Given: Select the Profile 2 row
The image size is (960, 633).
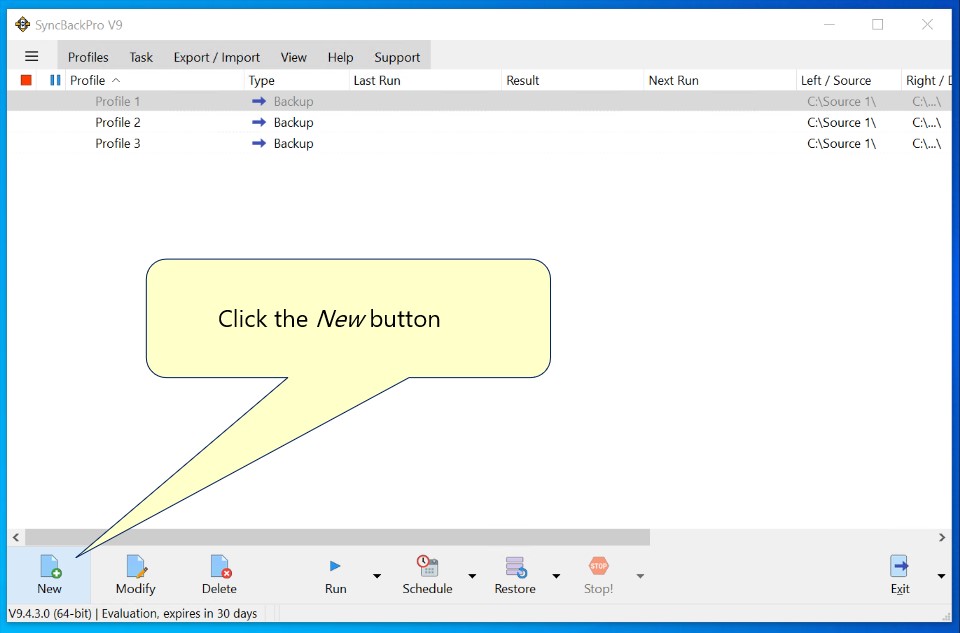Looking at the screenshot, I should [118, 122].
